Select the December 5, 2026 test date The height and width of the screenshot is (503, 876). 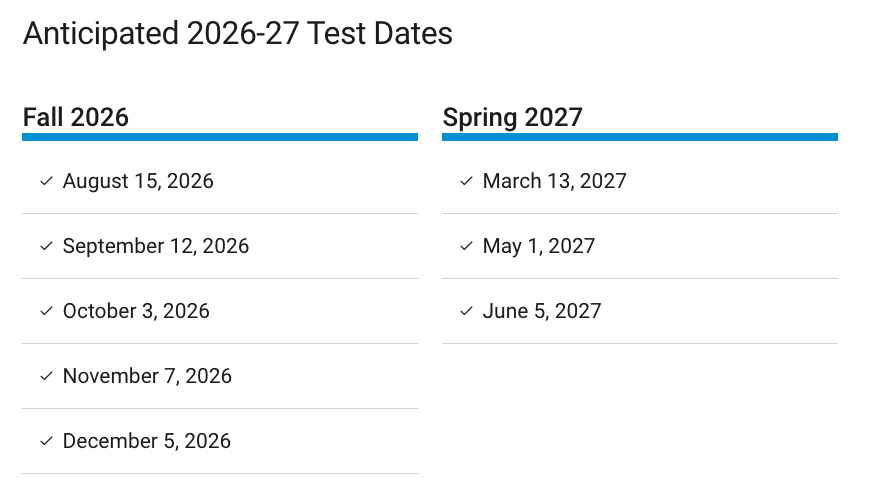pyautogui.click(x=147, y=441)
